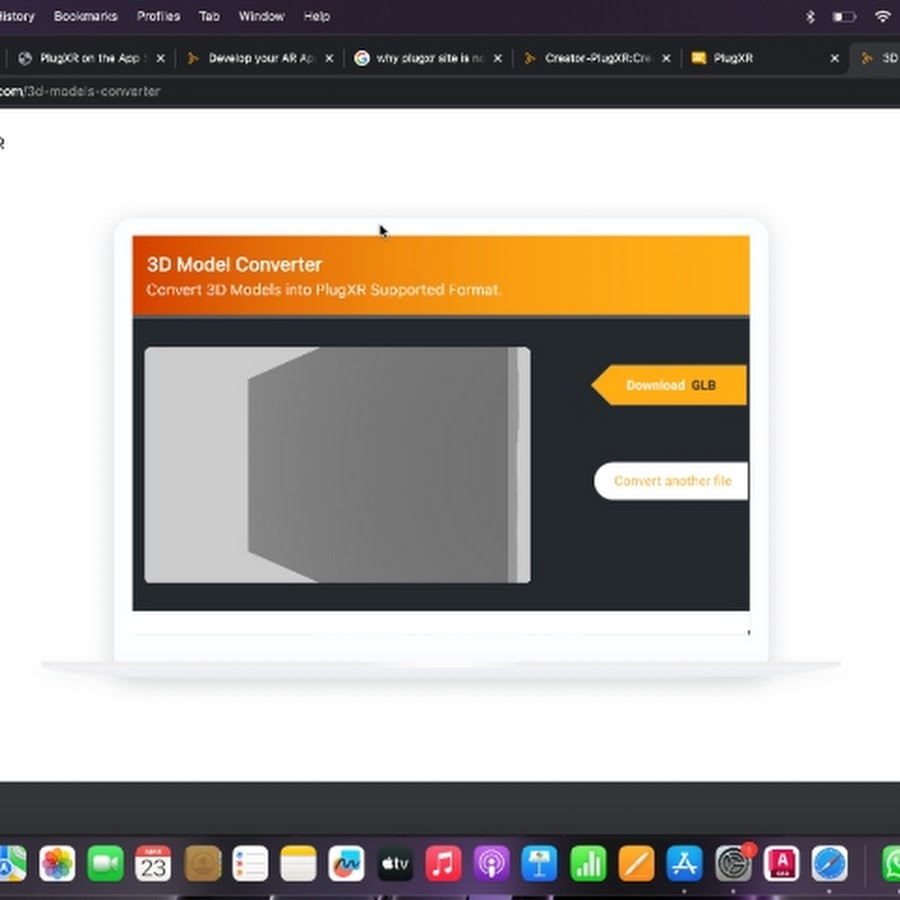Launch the Notes app from the Dock
Viewport: 900px width, 900px height.
[298, 863]
